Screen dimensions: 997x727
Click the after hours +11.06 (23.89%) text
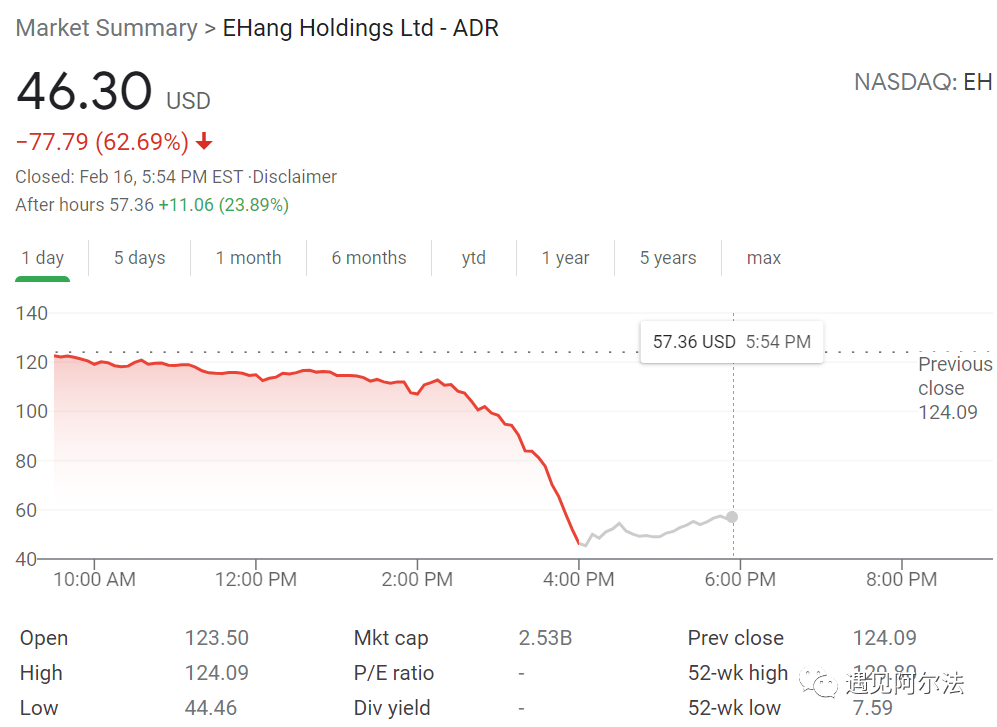pyautogui.click(x=224, y=205)
